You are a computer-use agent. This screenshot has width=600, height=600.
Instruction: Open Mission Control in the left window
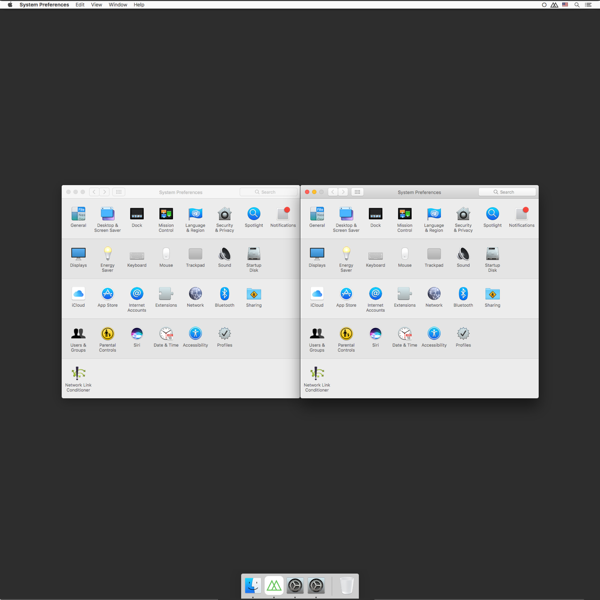[x=166, y=219]
